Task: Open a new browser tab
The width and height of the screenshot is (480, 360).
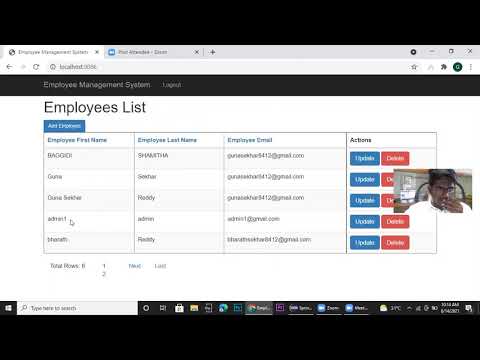Action: click(x=213, y=52)
